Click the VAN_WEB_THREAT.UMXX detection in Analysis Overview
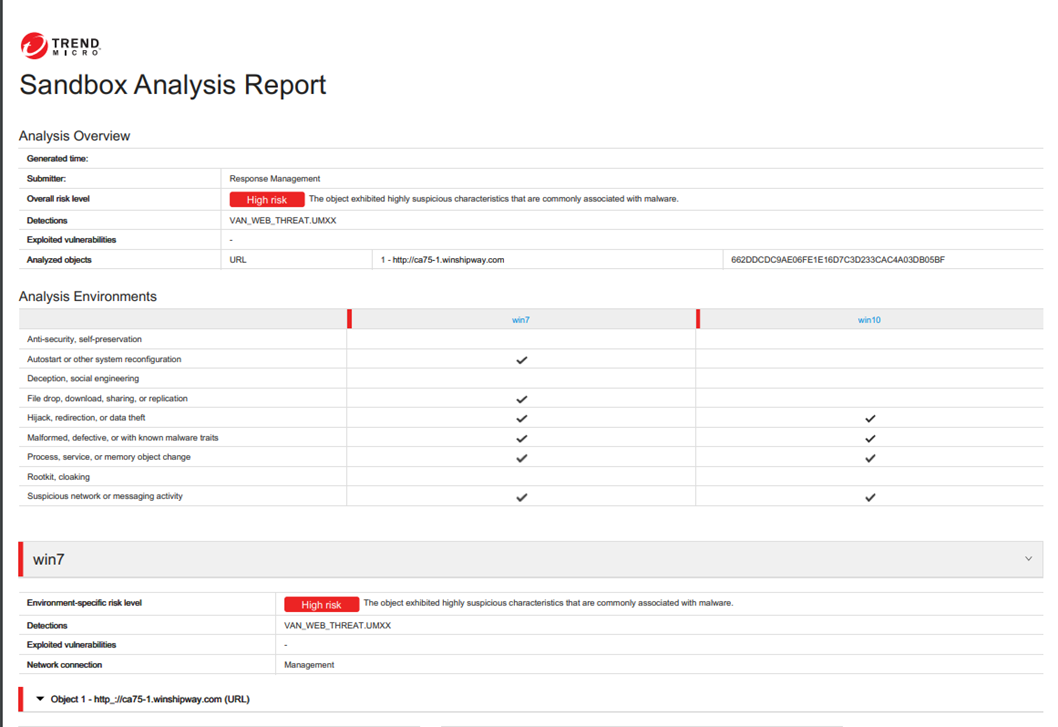Viewport: 1058px width, 727px height. 283,220
